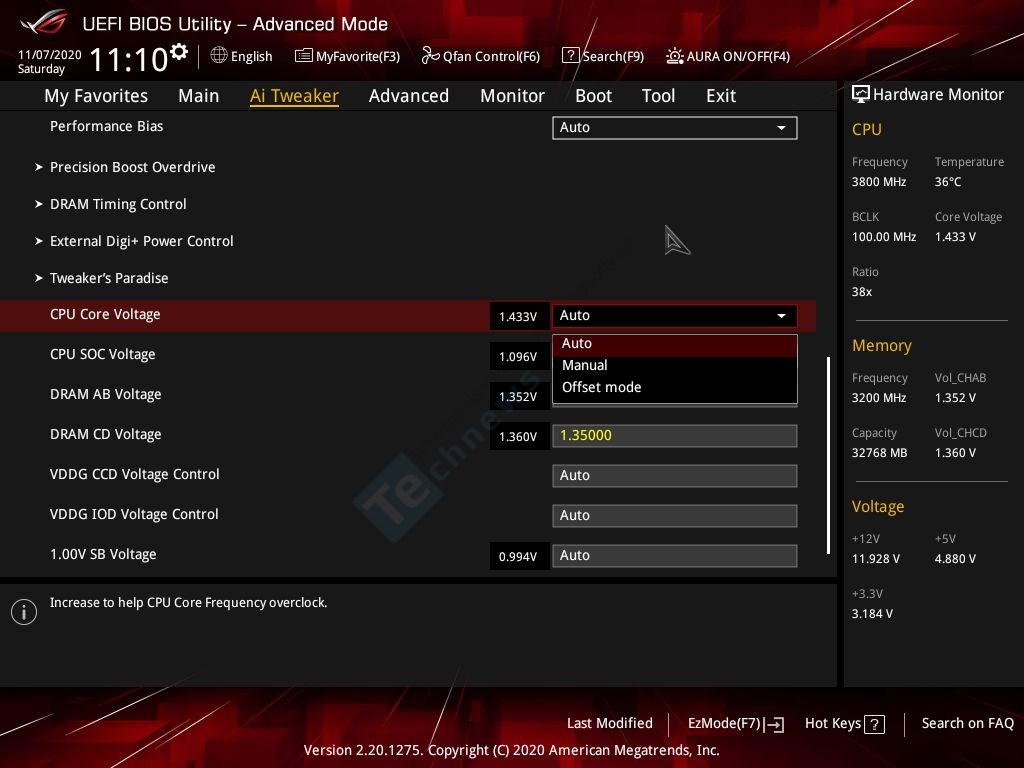Click the AURA light bulb icon
The width and height of the screenshot is (1024, 768).
tap(674, 56)
